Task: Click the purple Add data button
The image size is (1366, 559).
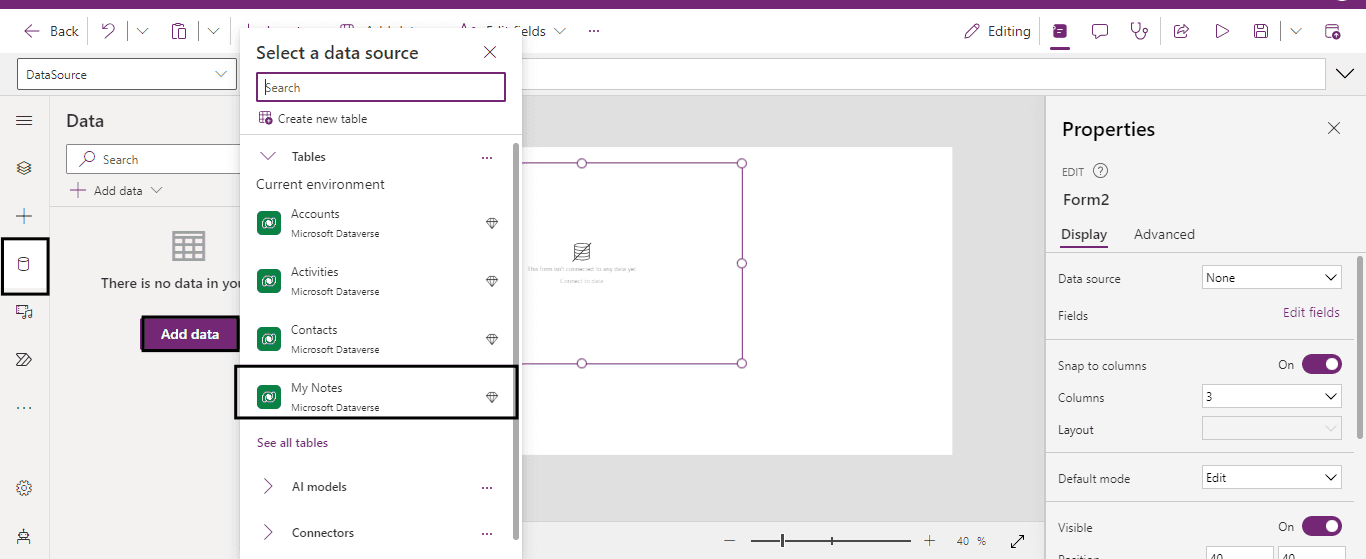Action: click(190, 334)
